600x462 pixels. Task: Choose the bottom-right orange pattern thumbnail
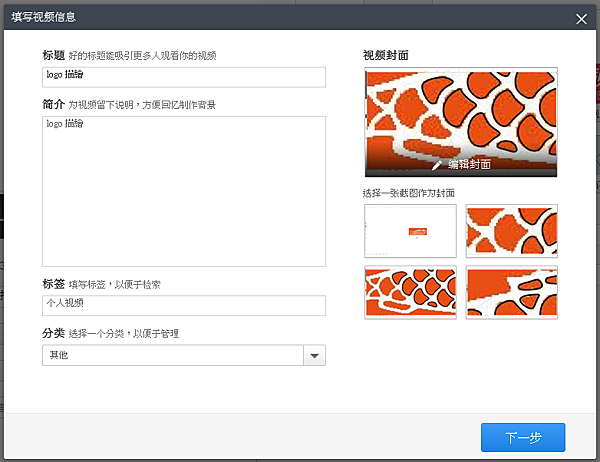511,292
